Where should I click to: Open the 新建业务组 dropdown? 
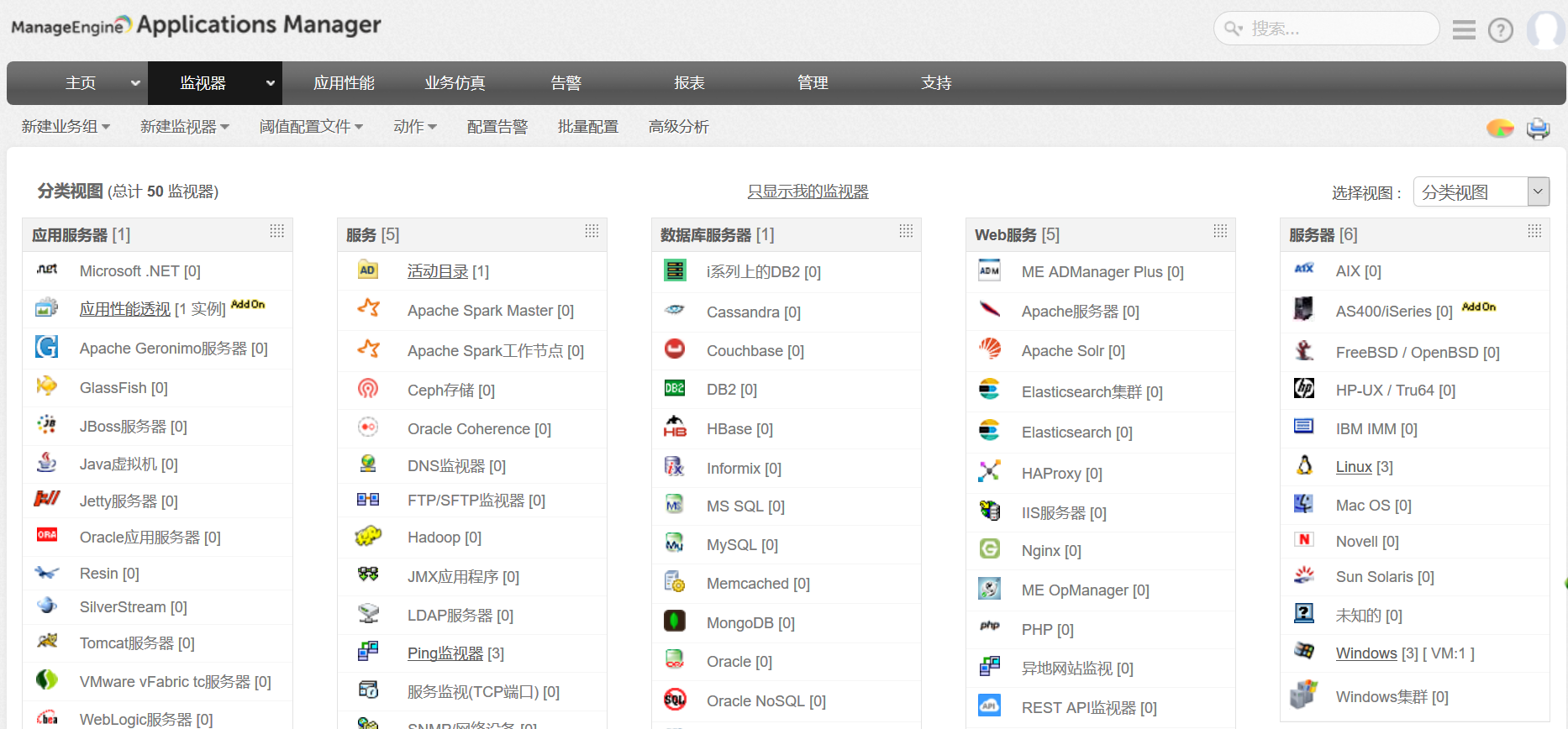coord(66,127)
